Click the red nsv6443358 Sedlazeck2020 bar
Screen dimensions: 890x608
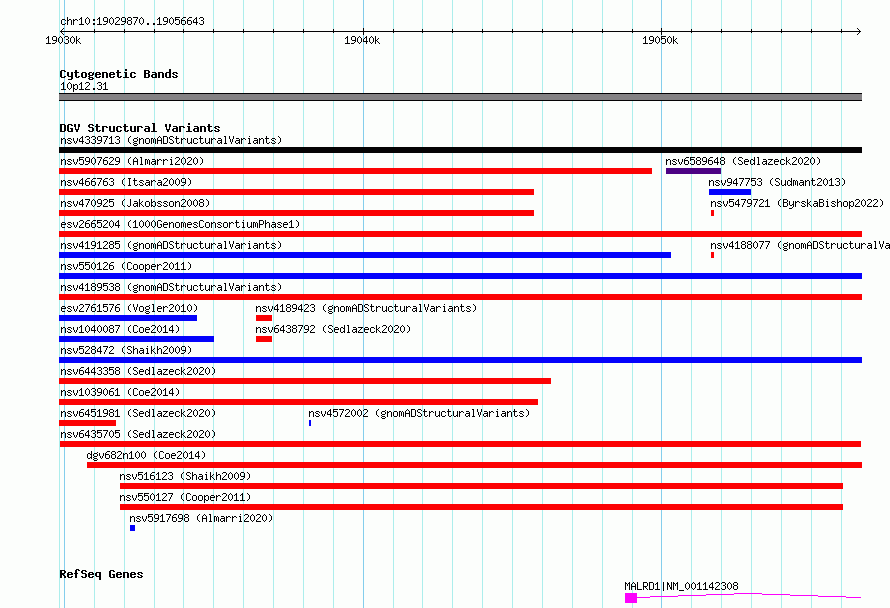point(305,381)
